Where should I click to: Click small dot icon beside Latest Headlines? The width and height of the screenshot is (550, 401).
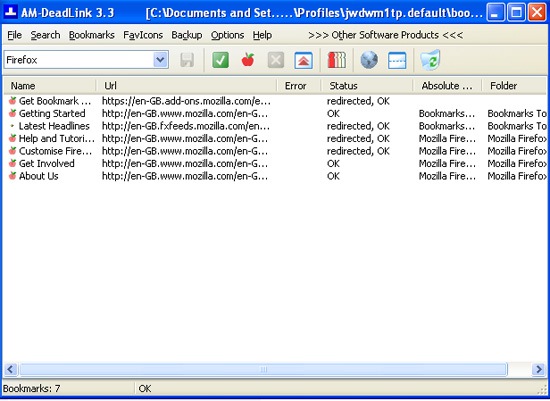(x=13, y=126)
